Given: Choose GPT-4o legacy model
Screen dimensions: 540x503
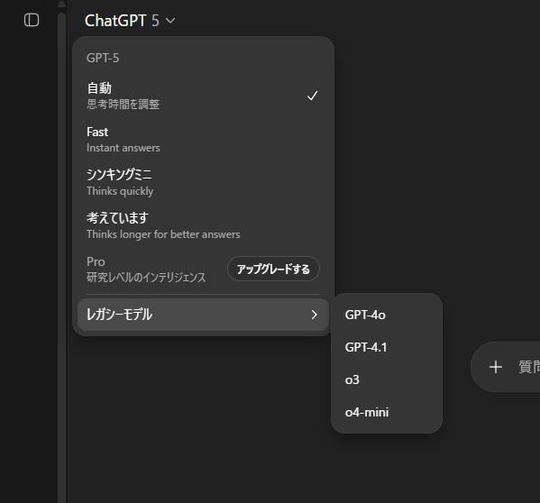Looking at the screenshot, I should pyautogui.click(x=386, y=315).
